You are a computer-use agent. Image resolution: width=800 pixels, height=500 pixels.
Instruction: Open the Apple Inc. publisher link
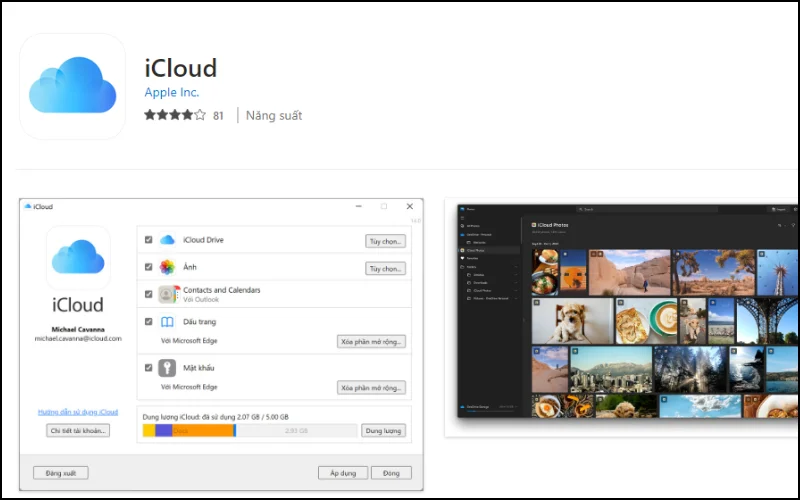click(171, 92)
